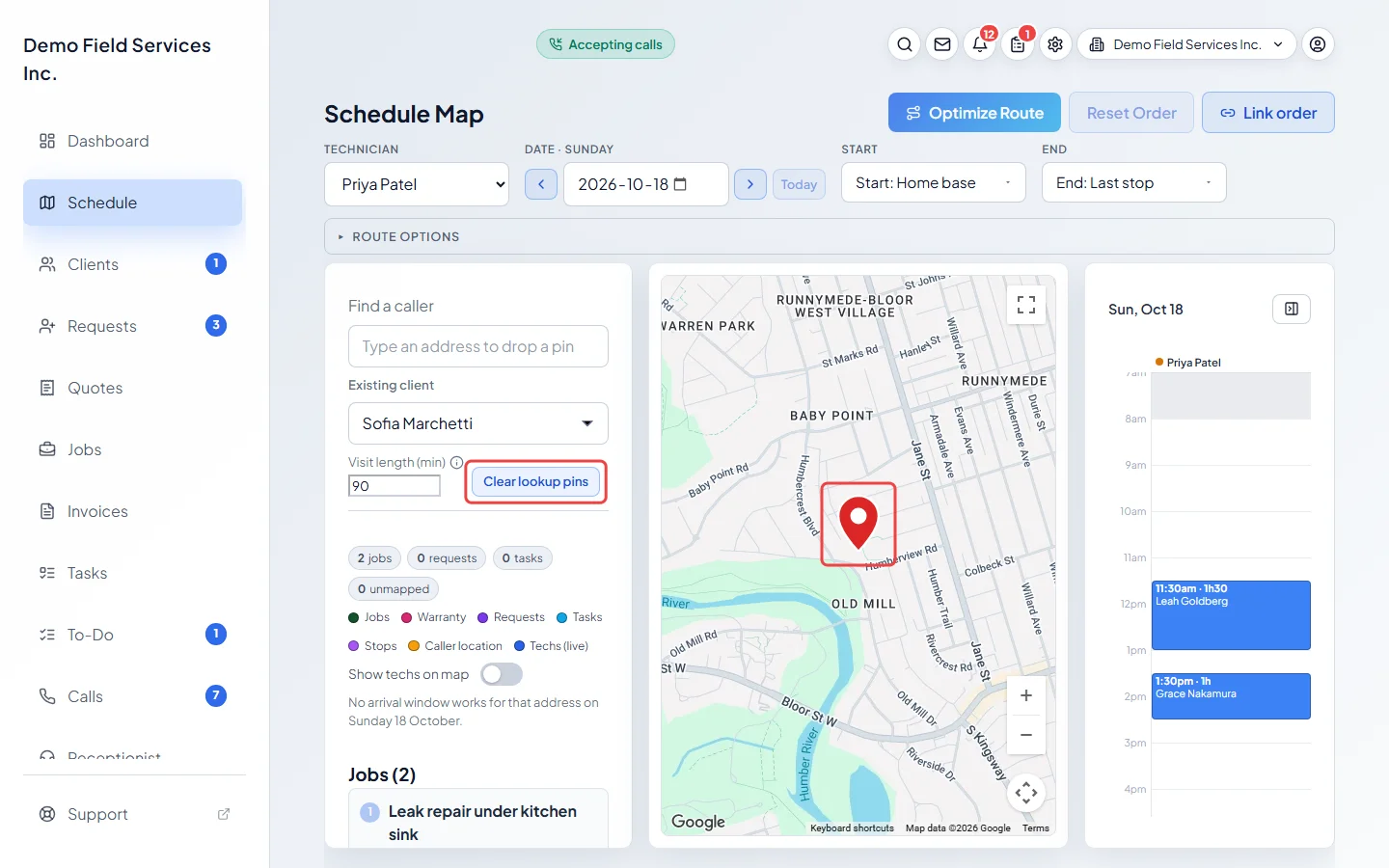Expand the Route Options section

click(x=830, y=236)
